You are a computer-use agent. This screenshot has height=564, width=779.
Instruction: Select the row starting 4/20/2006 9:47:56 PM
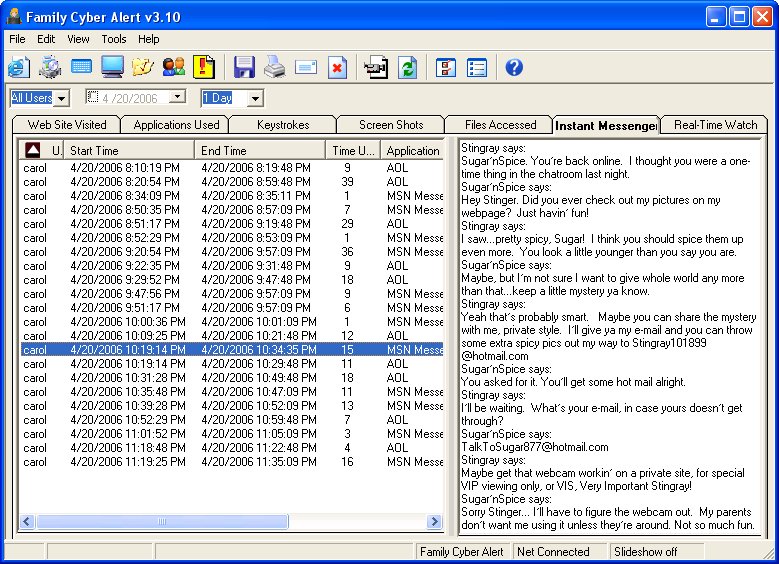tap(232, 294)
